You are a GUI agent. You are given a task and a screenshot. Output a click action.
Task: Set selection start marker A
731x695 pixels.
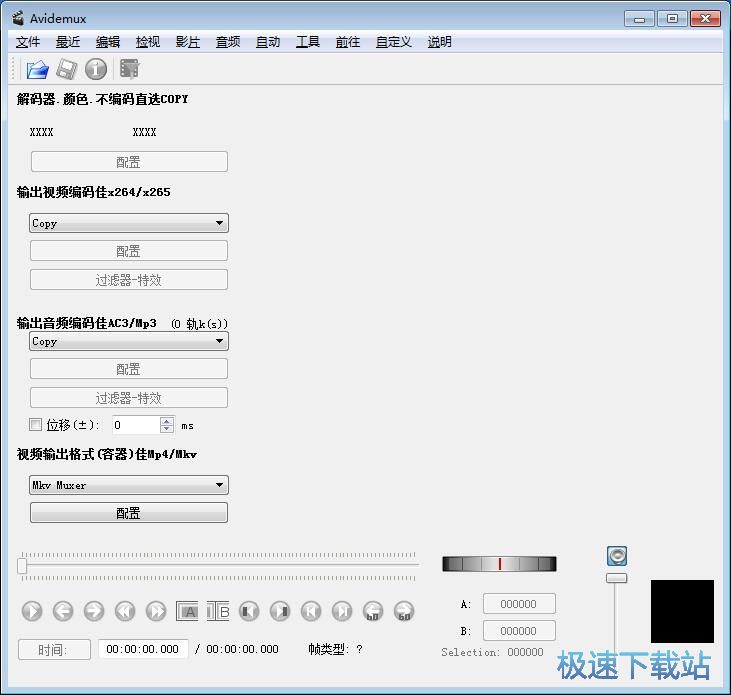[189, 611]
